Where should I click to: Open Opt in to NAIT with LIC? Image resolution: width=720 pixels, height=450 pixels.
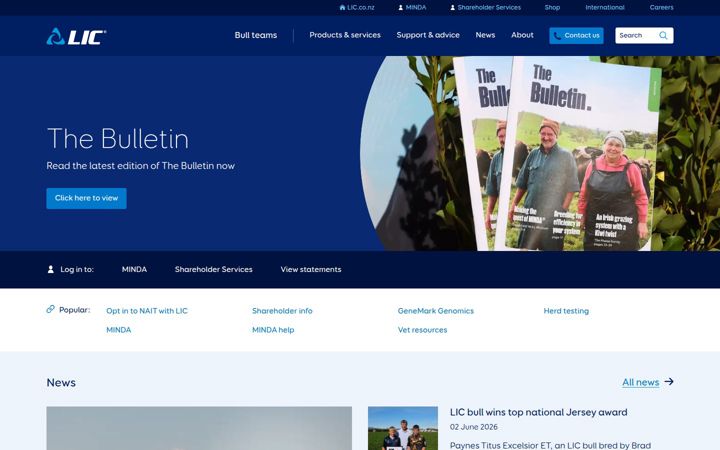[147, 311]
